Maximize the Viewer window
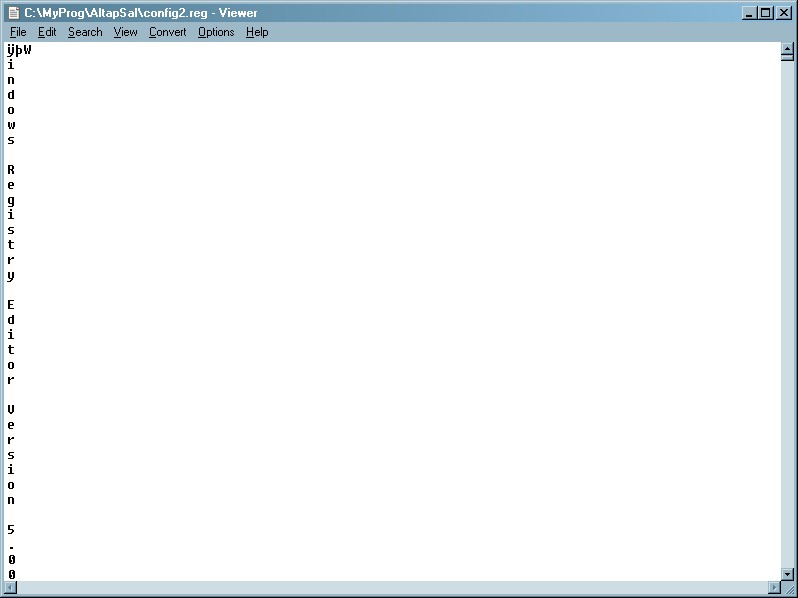Image resolution: width=798 pixels, height=598 pixels. tap(765, 13)
